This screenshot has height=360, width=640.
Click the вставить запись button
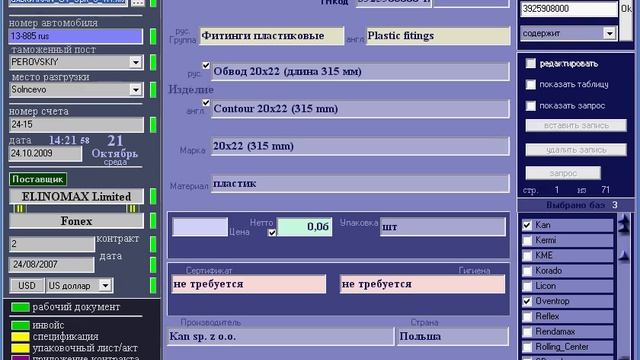[x=576, y=125]
